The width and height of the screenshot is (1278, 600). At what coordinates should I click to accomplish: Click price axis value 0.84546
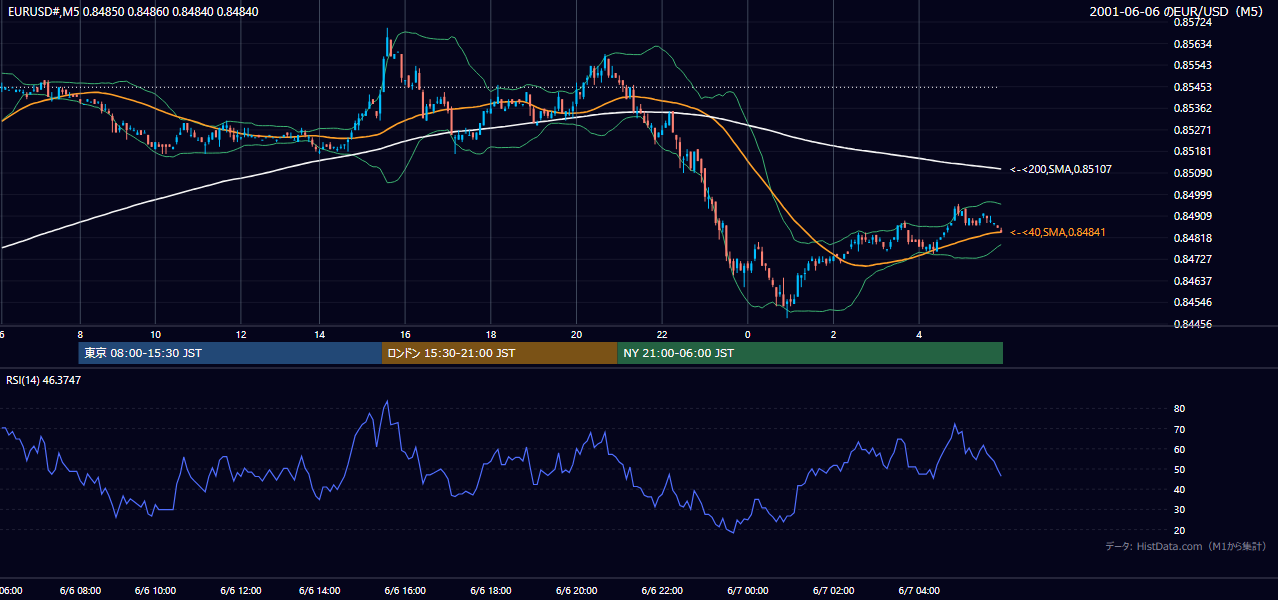(x=1192, y=302)
